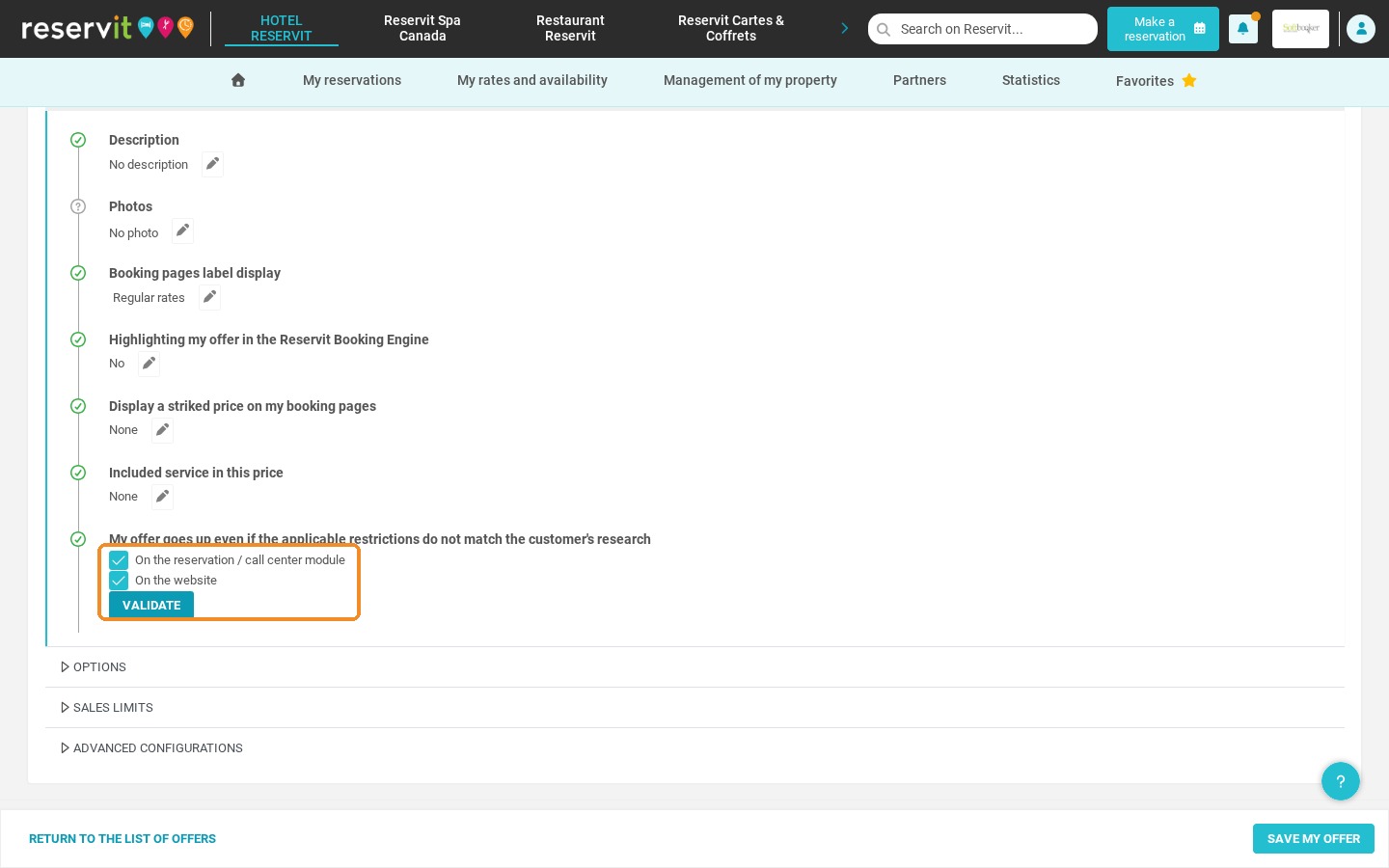
Task: Open the round help question mark button
Action: [1341, 781]
